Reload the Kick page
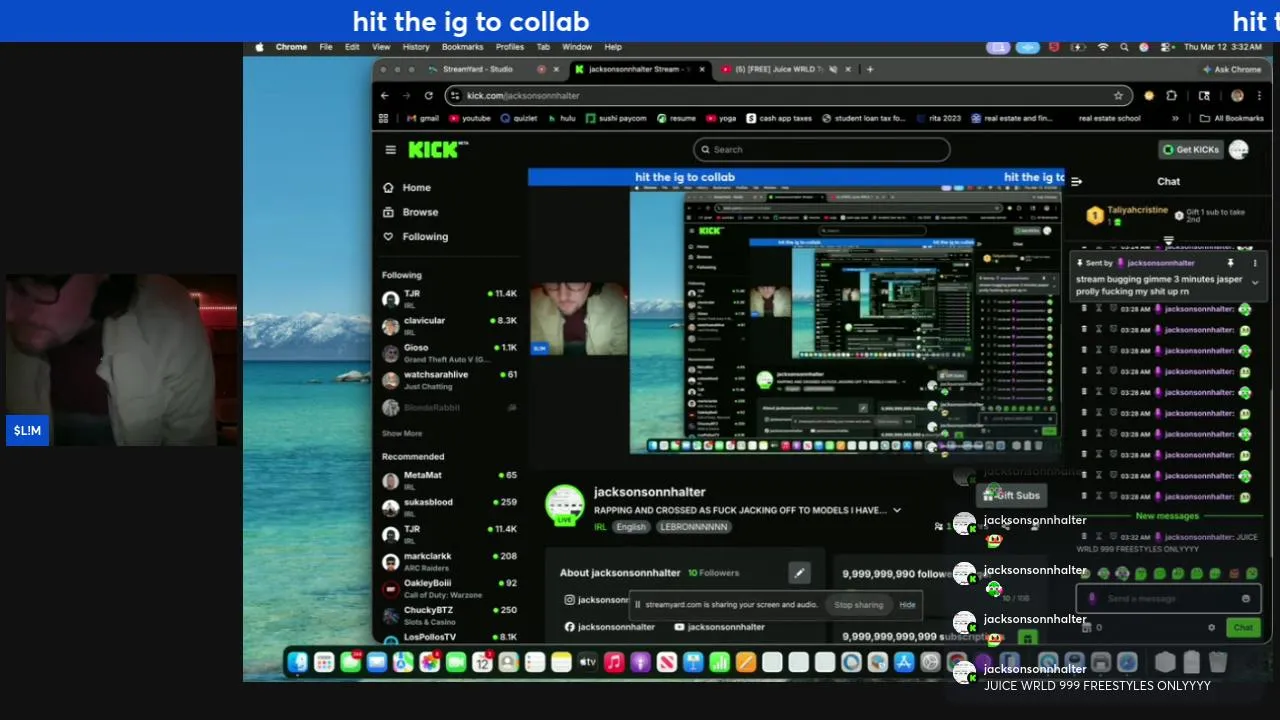The width and height of the screenshot is (1280, 720). [x=428, y=96]
